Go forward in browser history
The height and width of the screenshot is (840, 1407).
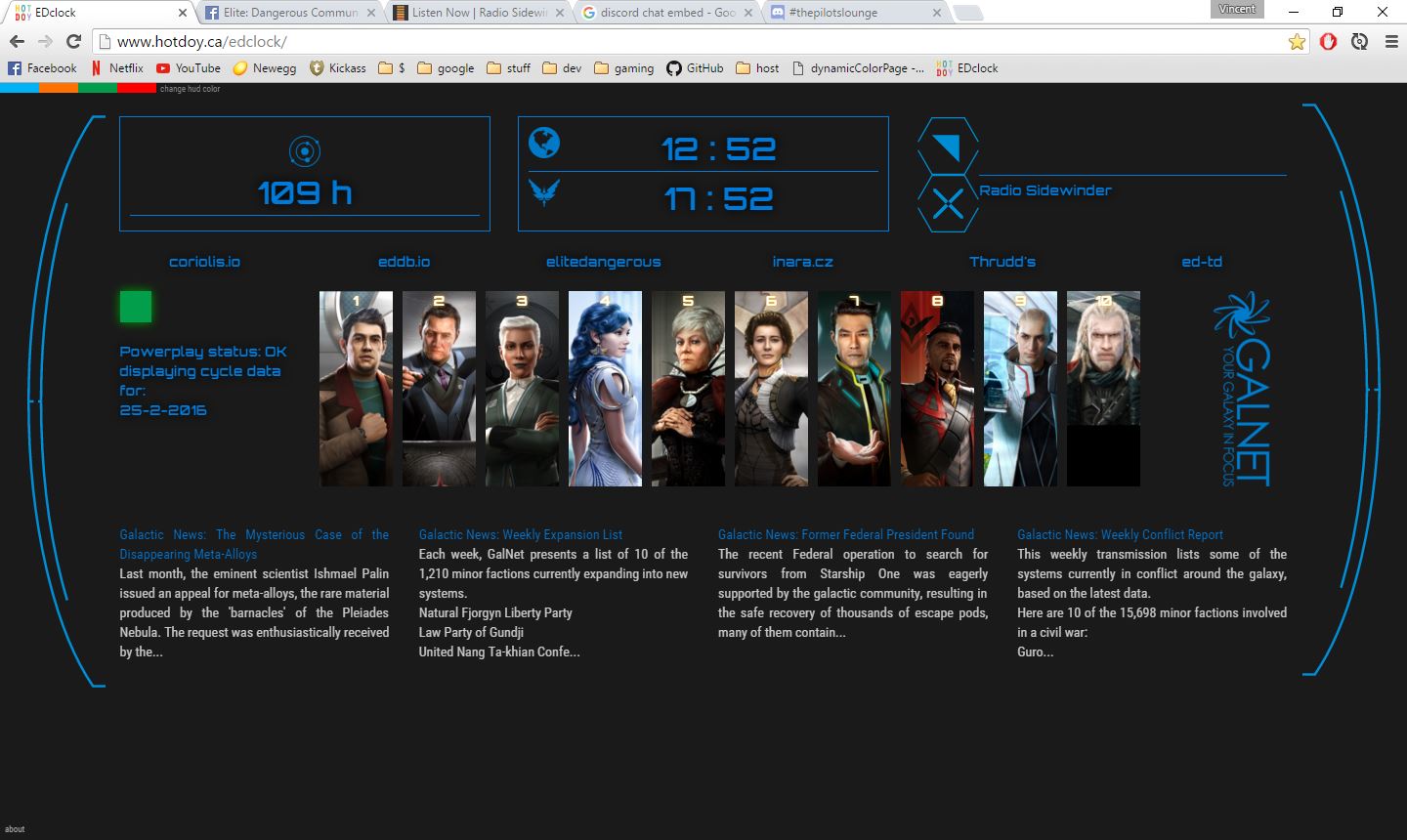click(45, 41)
